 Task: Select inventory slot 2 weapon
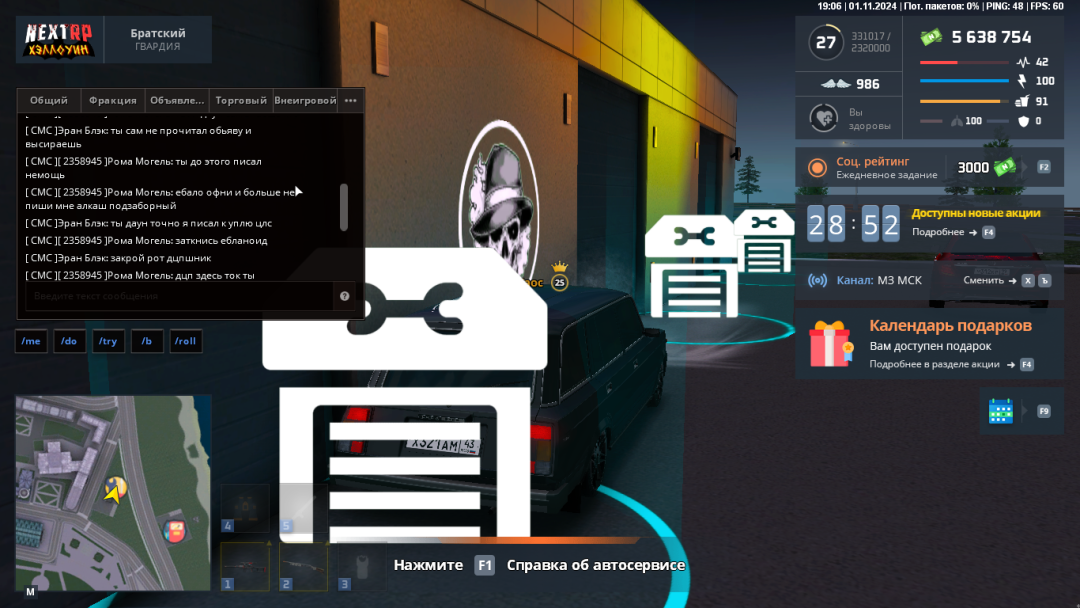303,567
